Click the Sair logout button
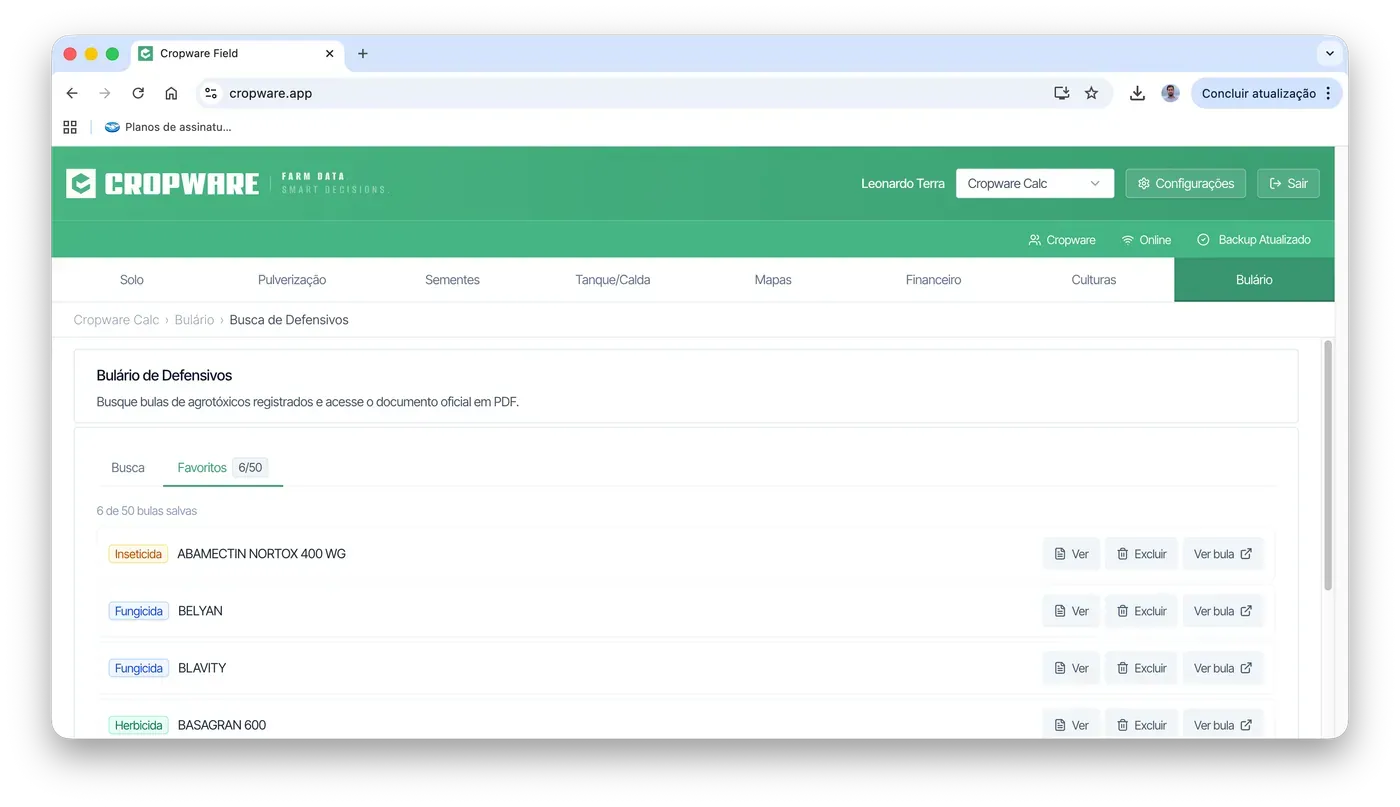Screen dimensions: 1400x807 tap(1288, 184)
